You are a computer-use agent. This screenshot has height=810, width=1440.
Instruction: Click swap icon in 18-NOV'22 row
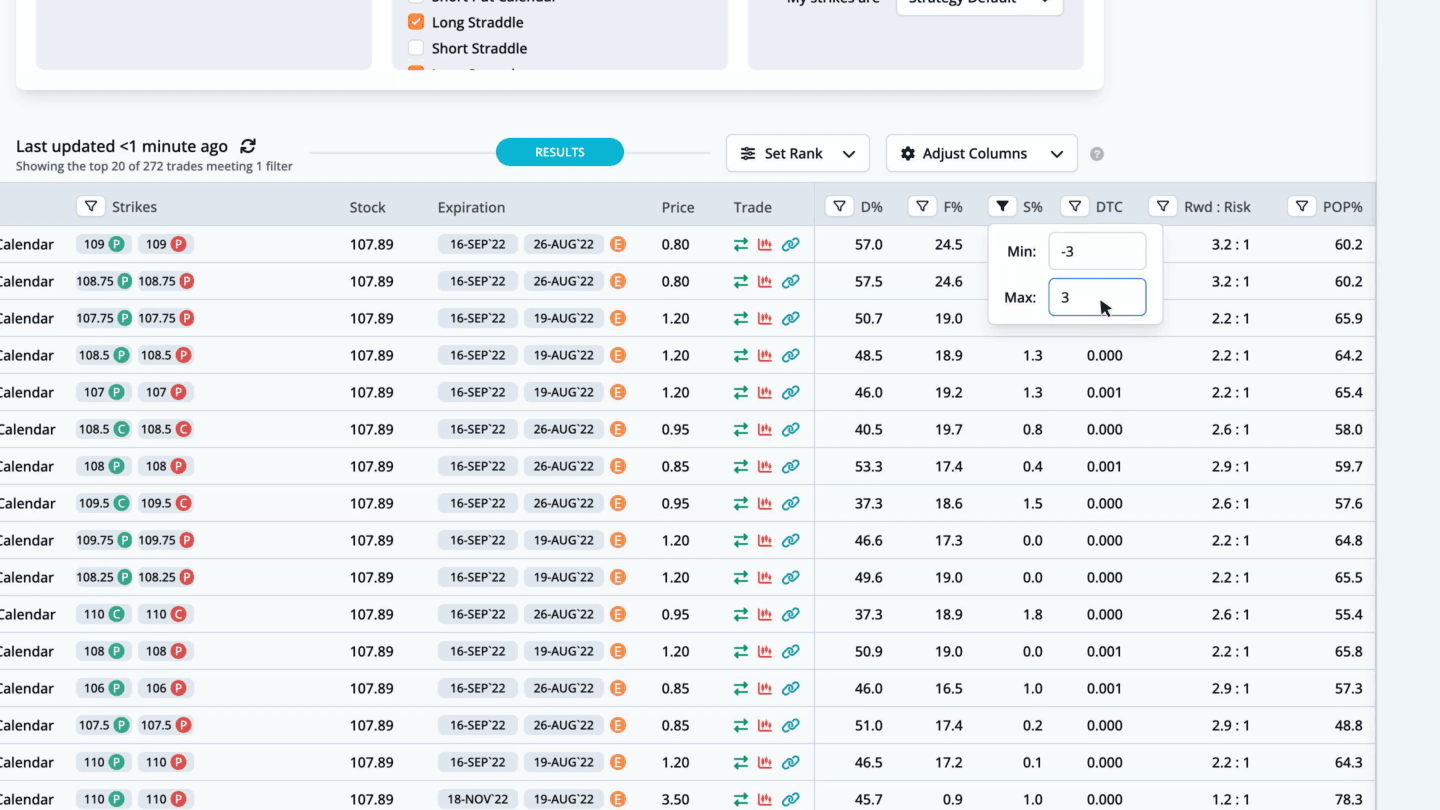(x=741, y=799)
